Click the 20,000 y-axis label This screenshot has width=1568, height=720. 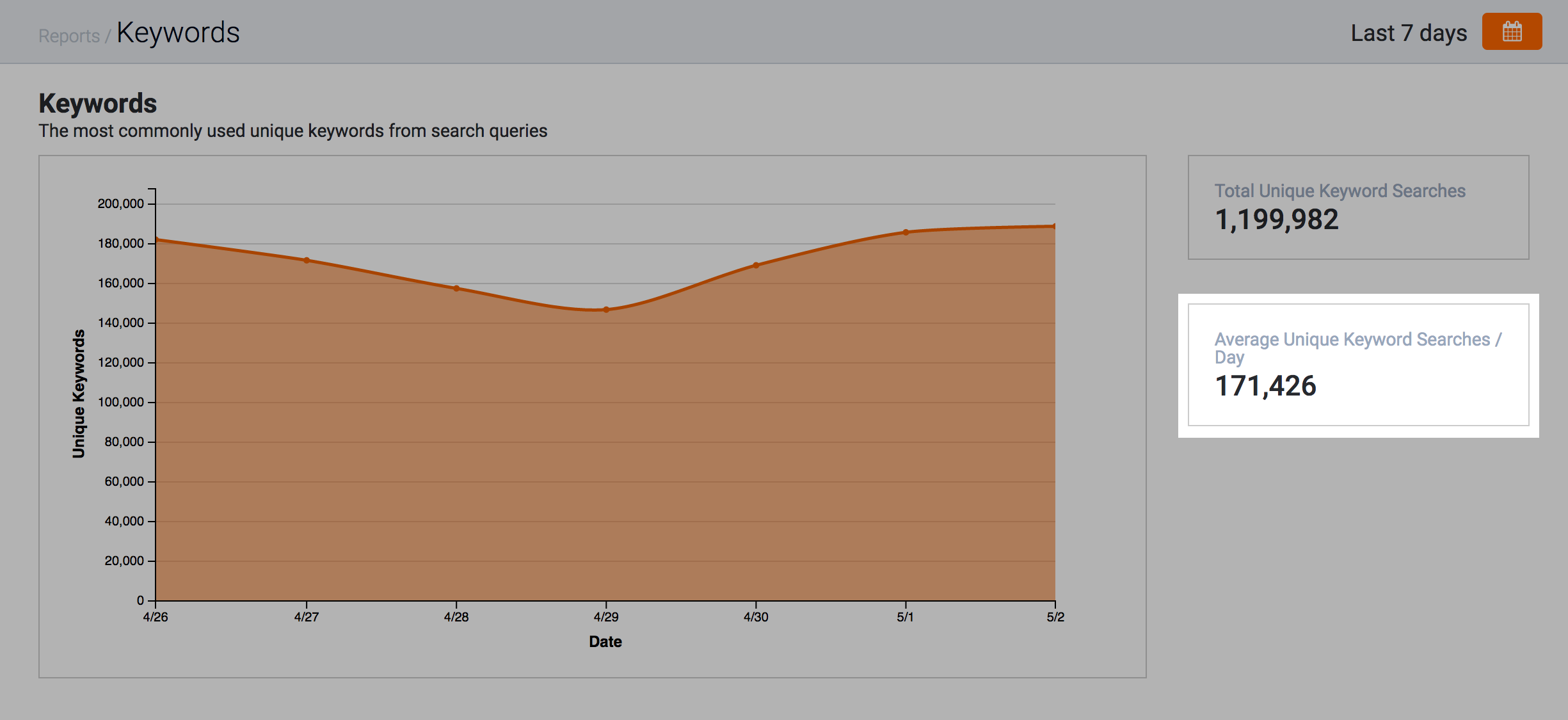click(x=124, y=561)
